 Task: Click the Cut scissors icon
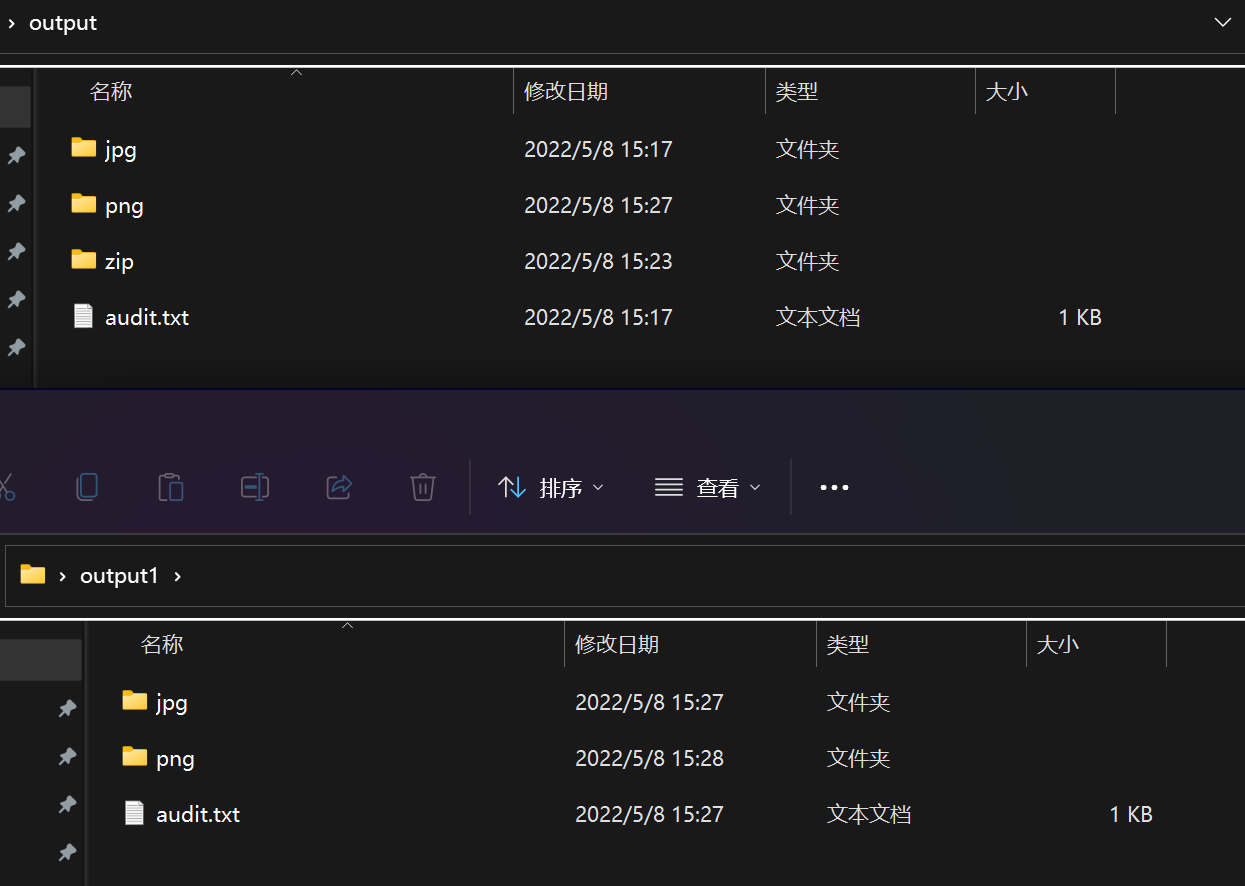pos(6,487)
